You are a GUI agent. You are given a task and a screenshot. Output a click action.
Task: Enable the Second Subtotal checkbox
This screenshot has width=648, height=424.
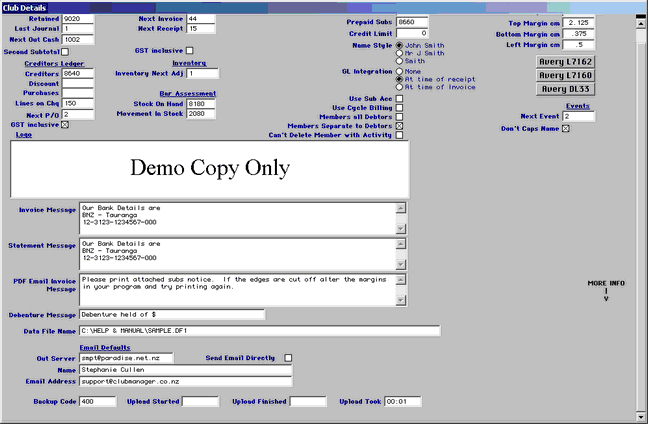point(65,51)
